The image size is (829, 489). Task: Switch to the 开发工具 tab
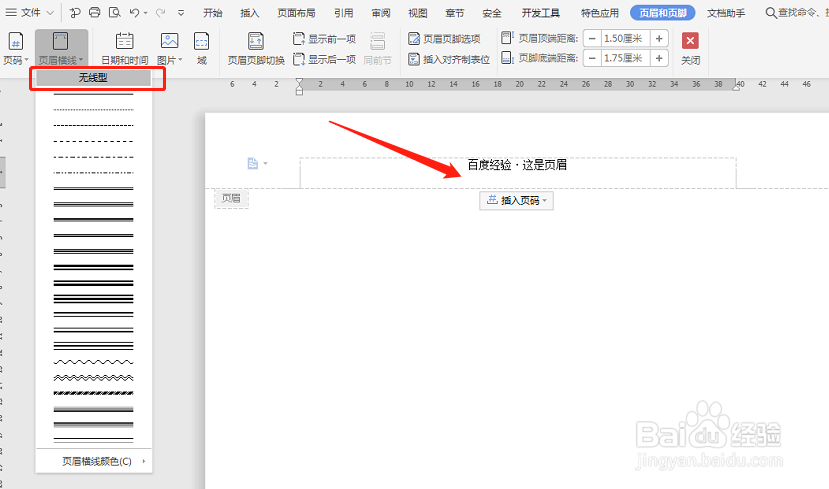coord(540,13)
